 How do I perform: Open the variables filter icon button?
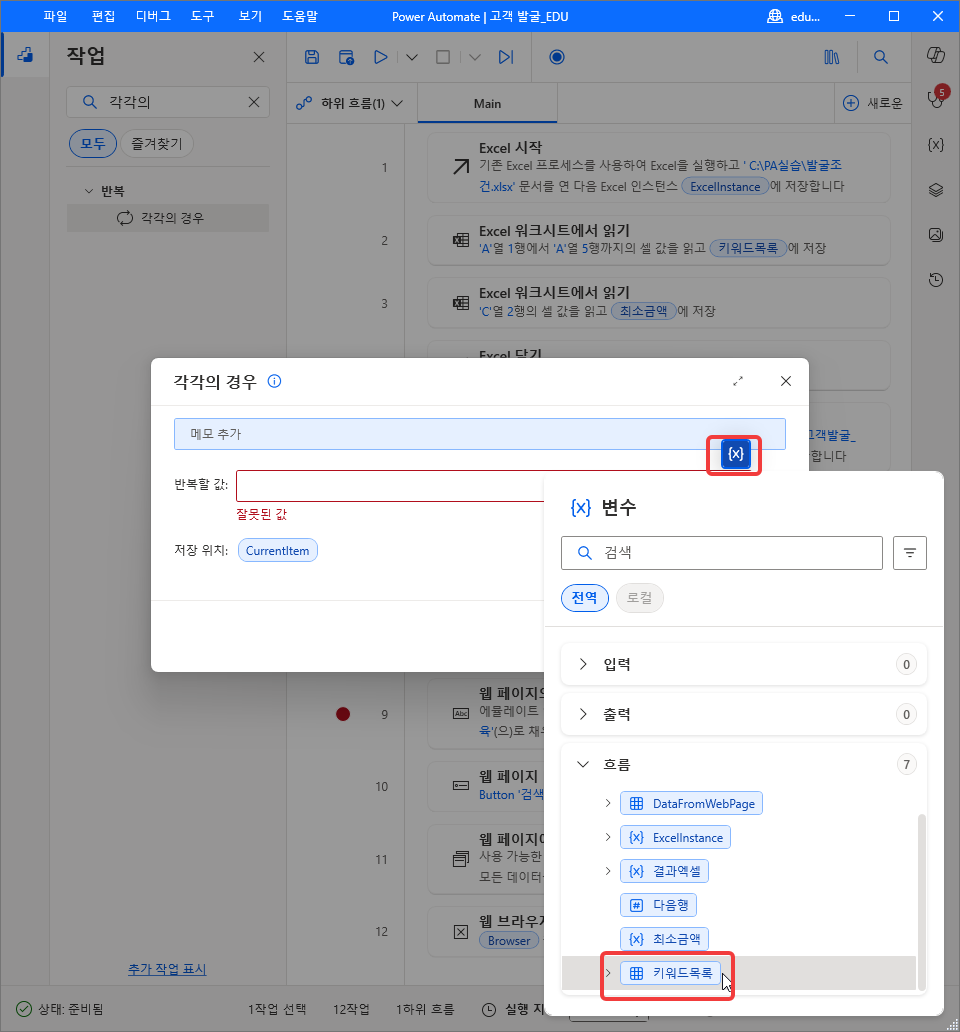909,553
